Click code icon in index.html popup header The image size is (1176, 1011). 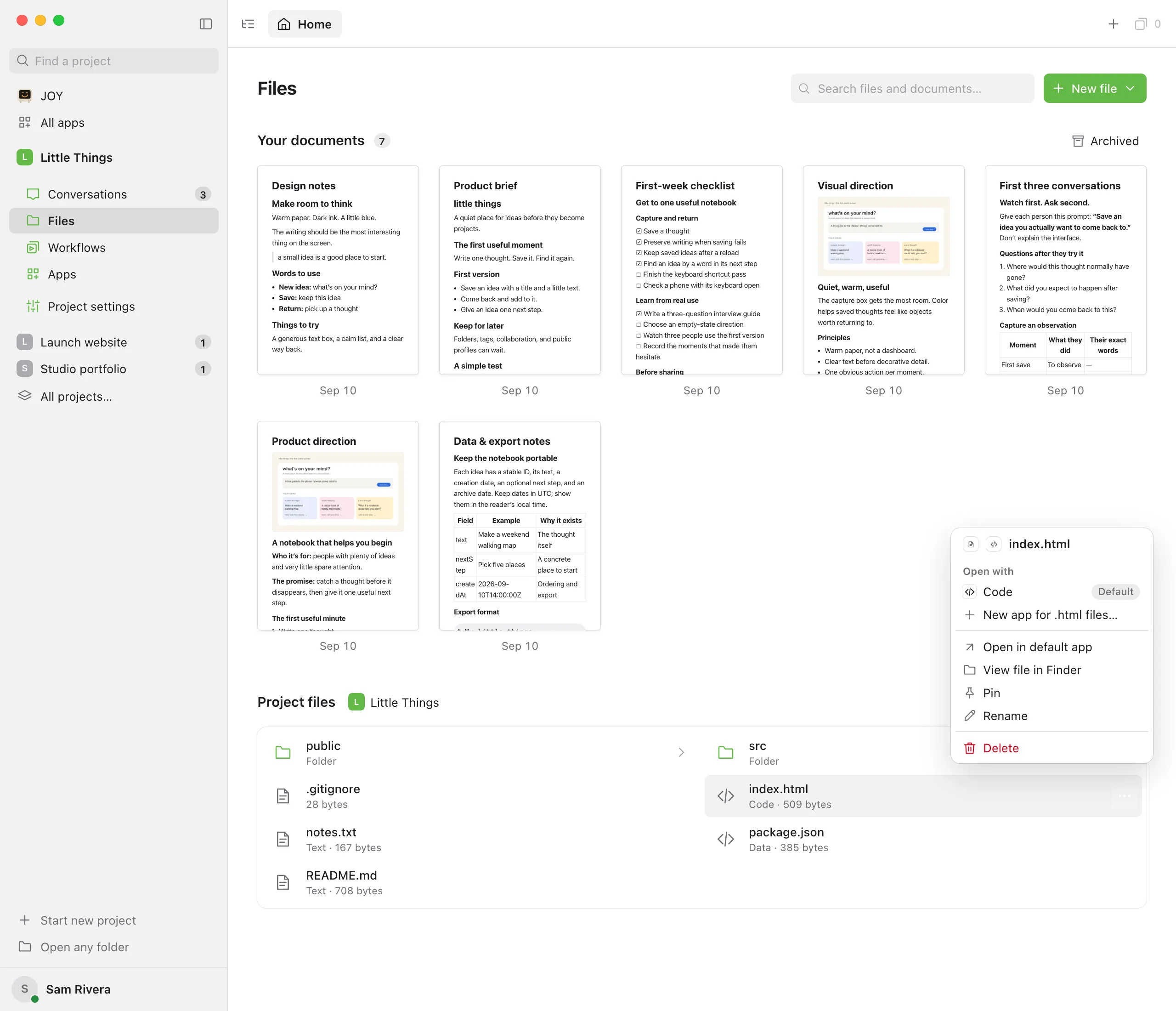[993, 544]
